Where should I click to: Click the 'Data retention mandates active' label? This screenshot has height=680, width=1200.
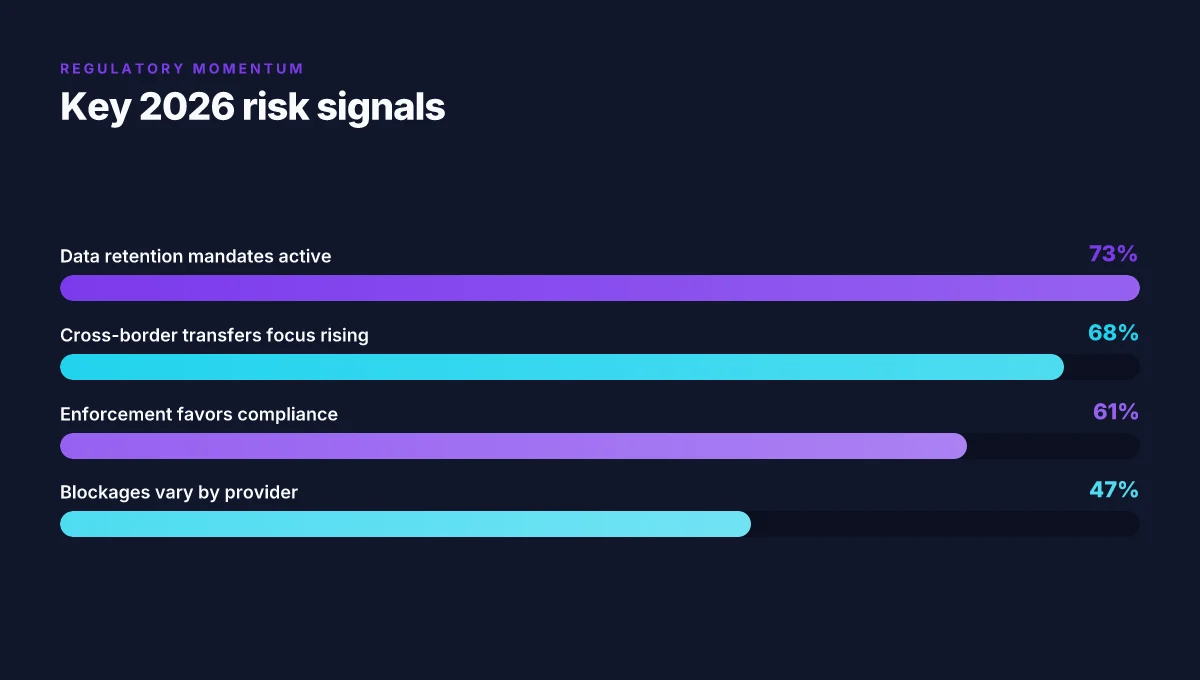tap(196, 256)
